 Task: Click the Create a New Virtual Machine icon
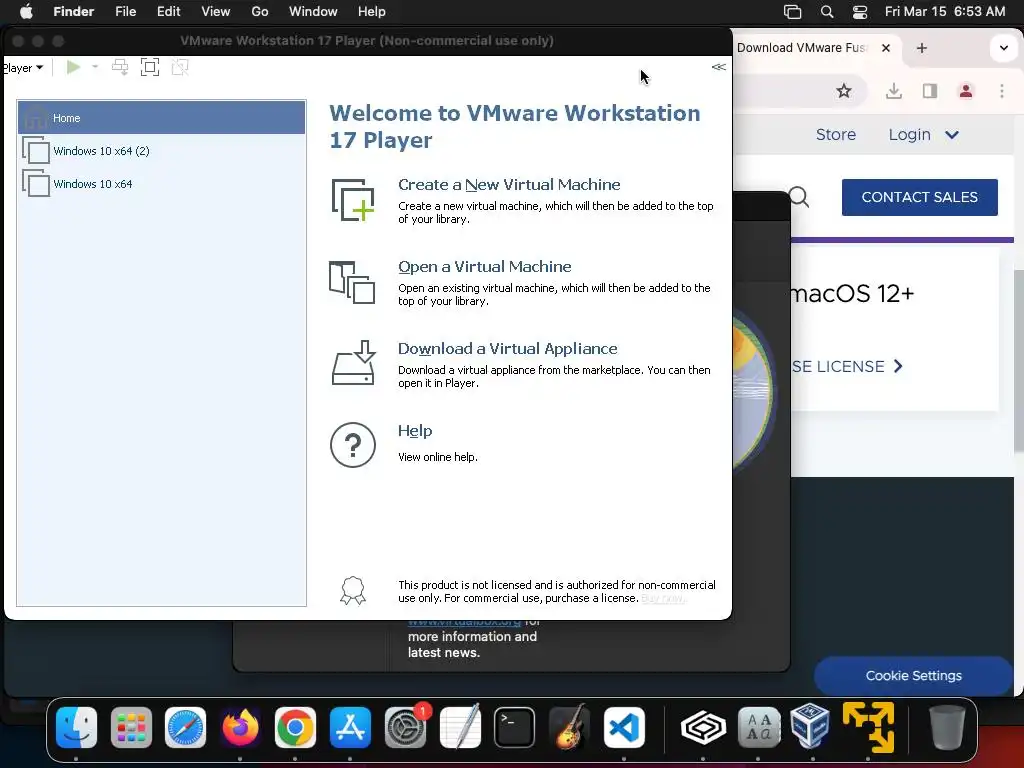(x=353, y=200)
